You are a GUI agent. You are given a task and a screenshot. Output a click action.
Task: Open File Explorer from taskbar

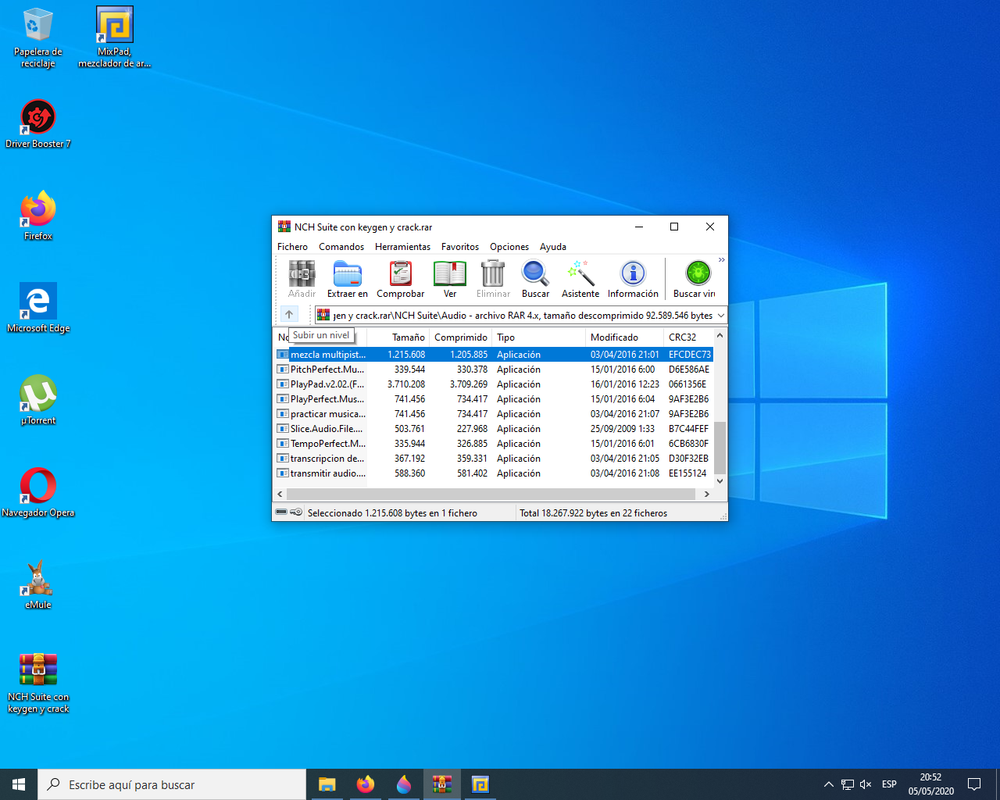pos(327,784)
